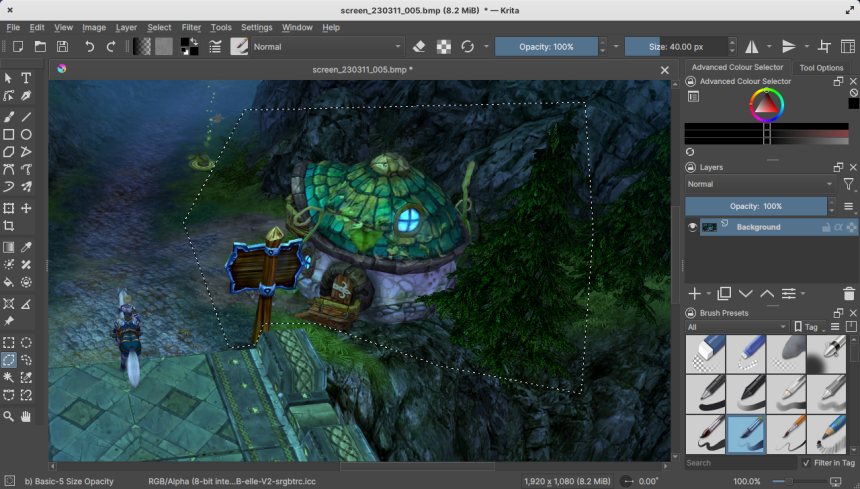This screenshot has height=489, width=860.
Task: Toggle the Filter in Tag checkbox
Action: pyautogui.click(x=807, y=463)
